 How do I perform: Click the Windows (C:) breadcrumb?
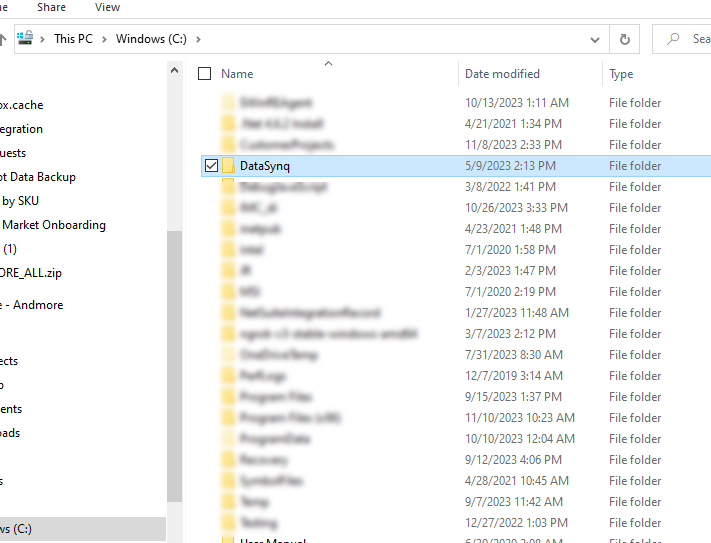pos(151,39)
